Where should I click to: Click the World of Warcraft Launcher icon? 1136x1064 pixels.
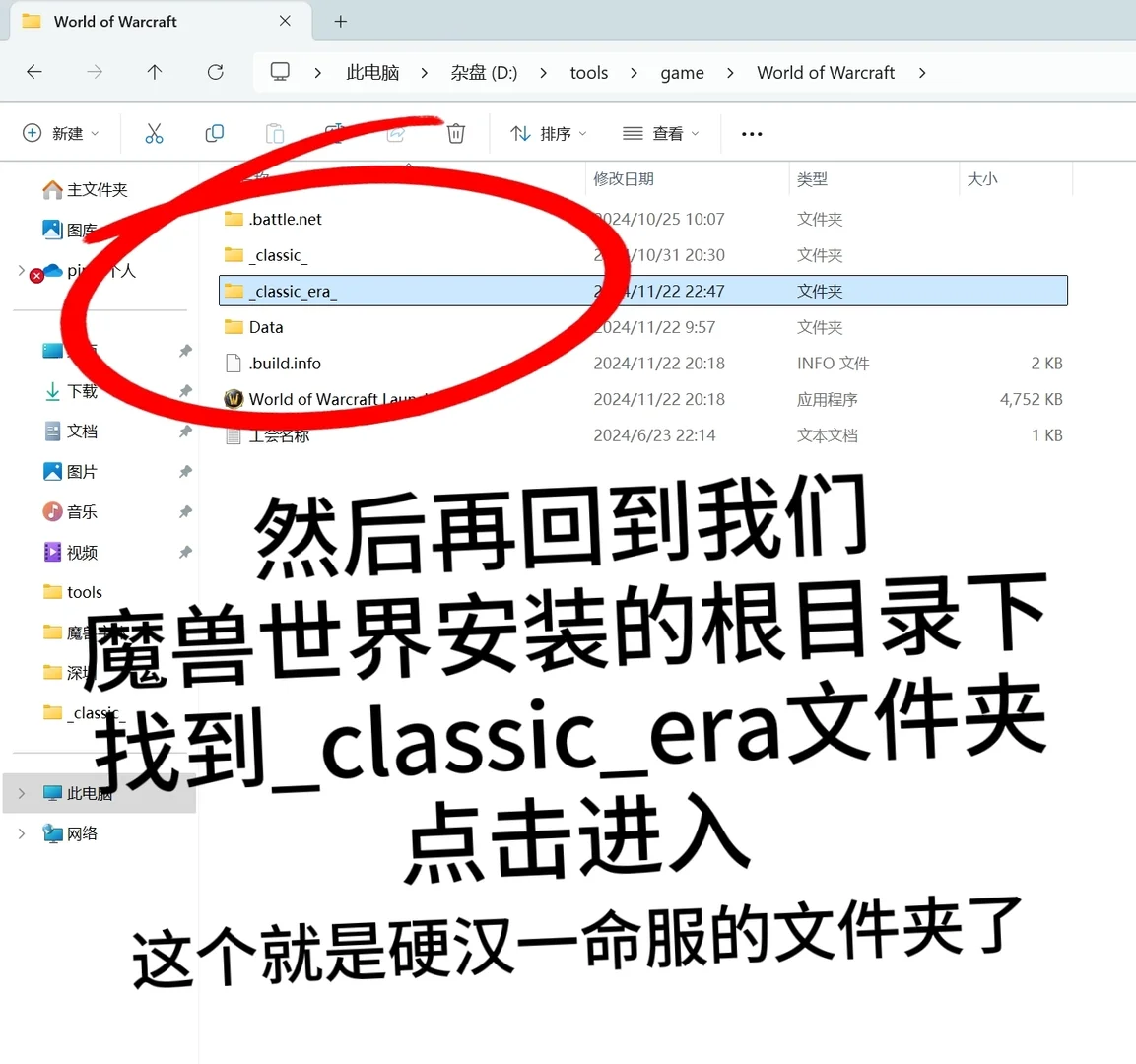234,399
